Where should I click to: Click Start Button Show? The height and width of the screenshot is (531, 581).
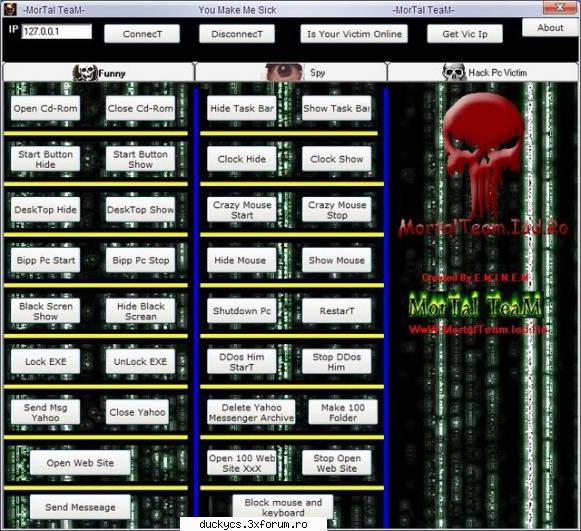pos(140,159)
